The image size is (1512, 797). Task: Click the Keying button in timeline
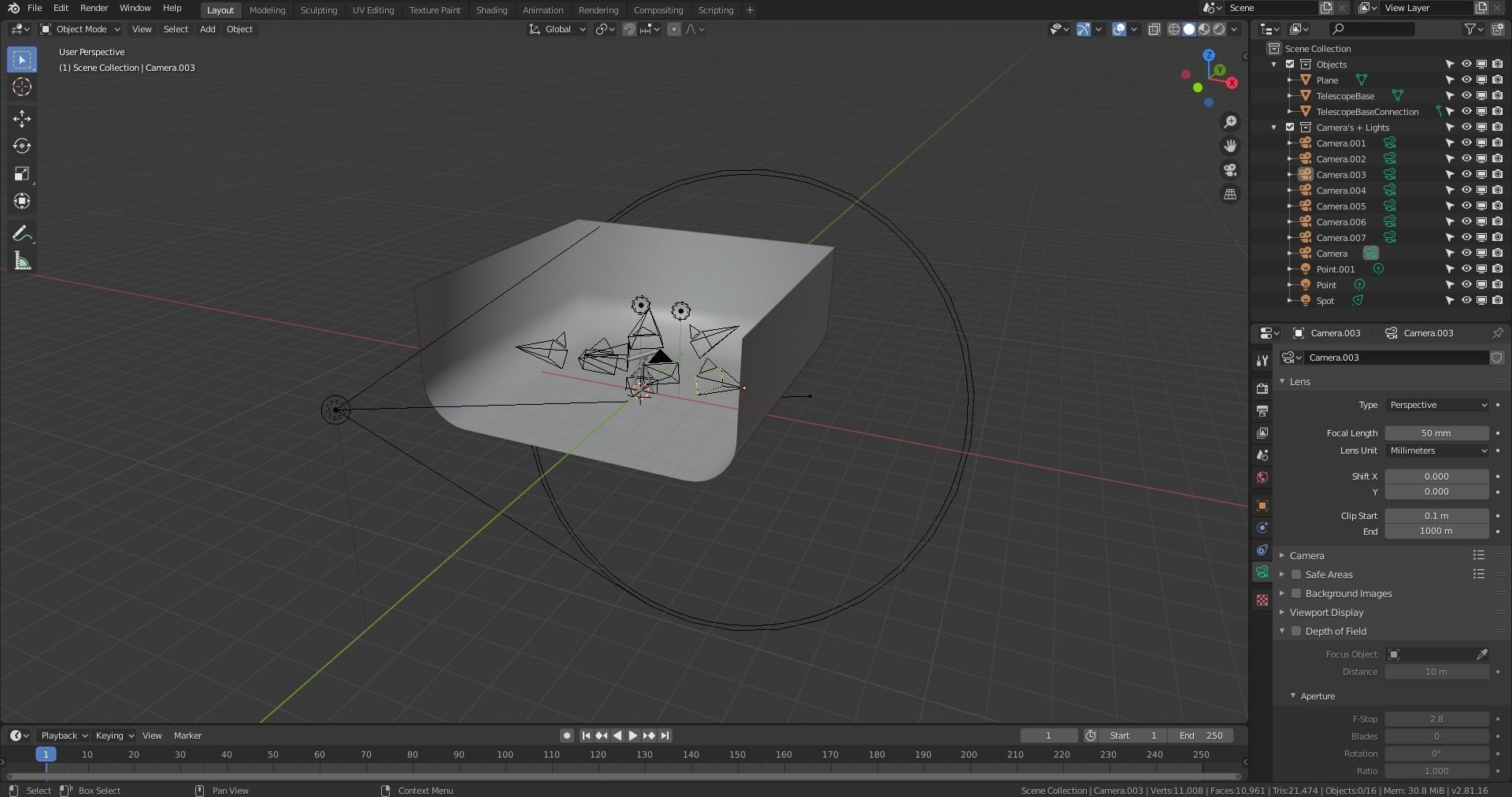[114, 736]
